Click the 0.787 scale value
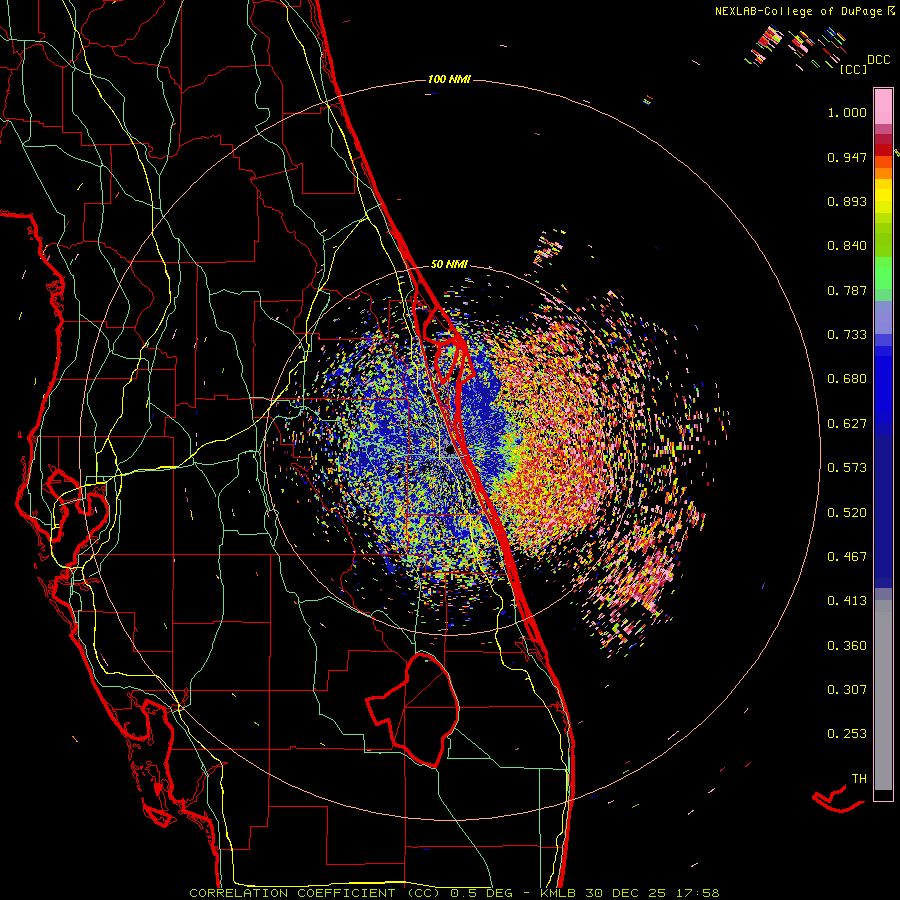 click(x=847, y=290)
